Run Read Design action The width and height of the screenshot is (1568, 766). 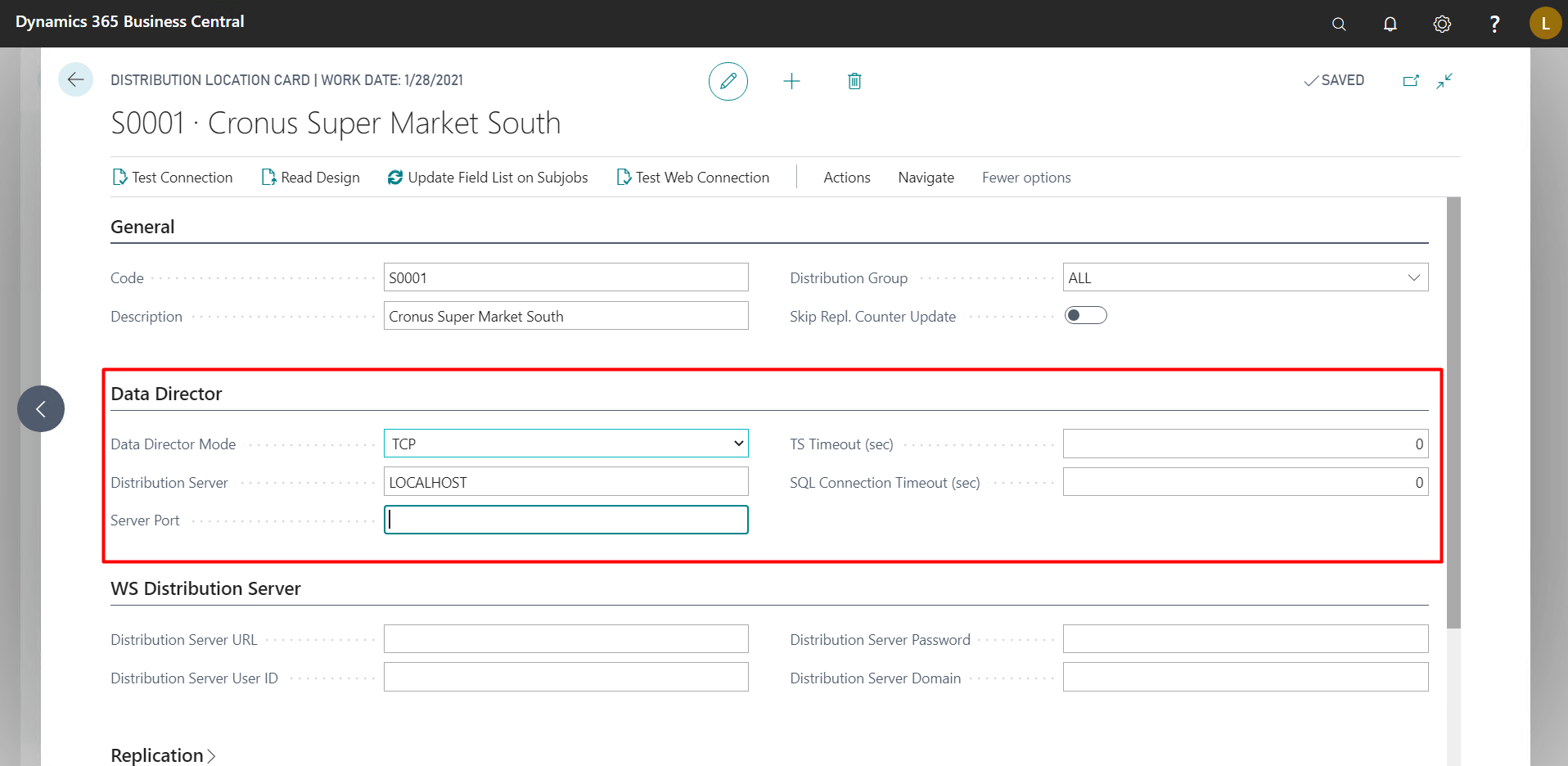310,178
